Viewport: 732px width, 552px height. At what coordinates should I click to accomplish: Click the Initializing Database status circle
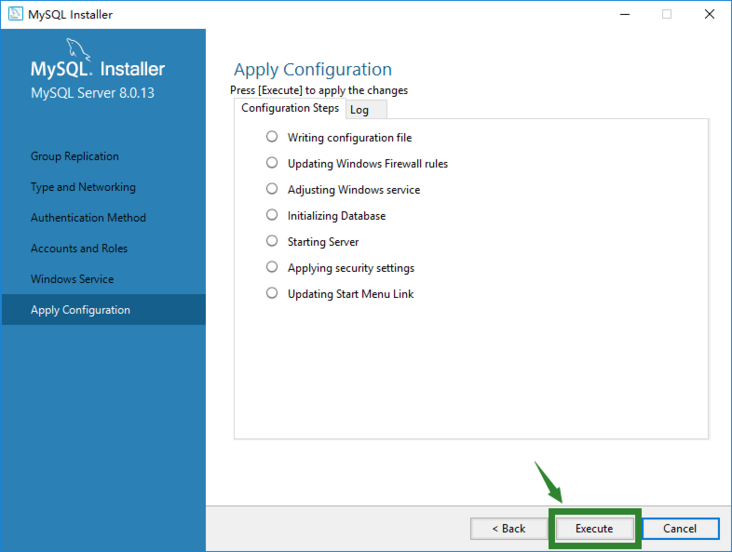272,215
